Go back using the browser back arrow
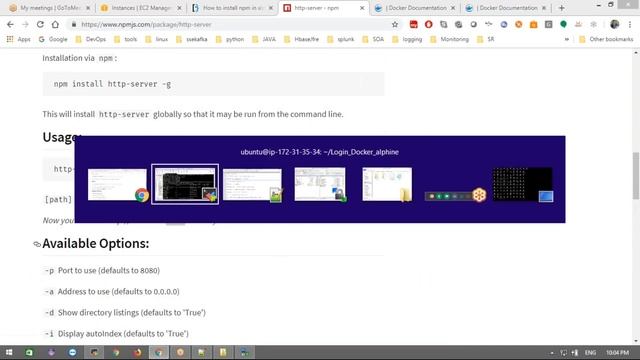This screenshot has width=640, height=360. [10, 24]
